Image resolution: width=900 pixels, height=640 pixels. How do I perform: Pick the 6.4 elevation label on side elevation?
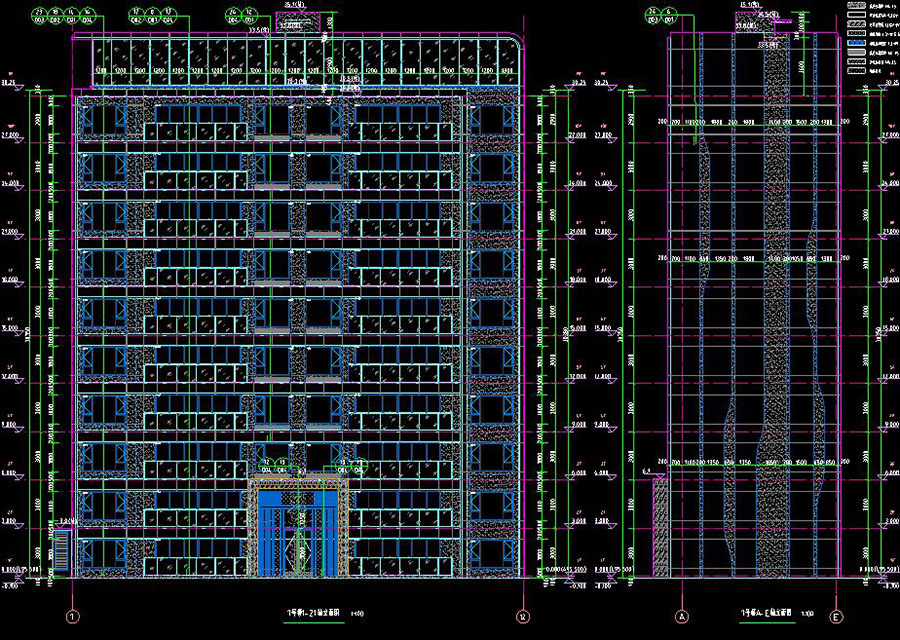pos(647,472)
